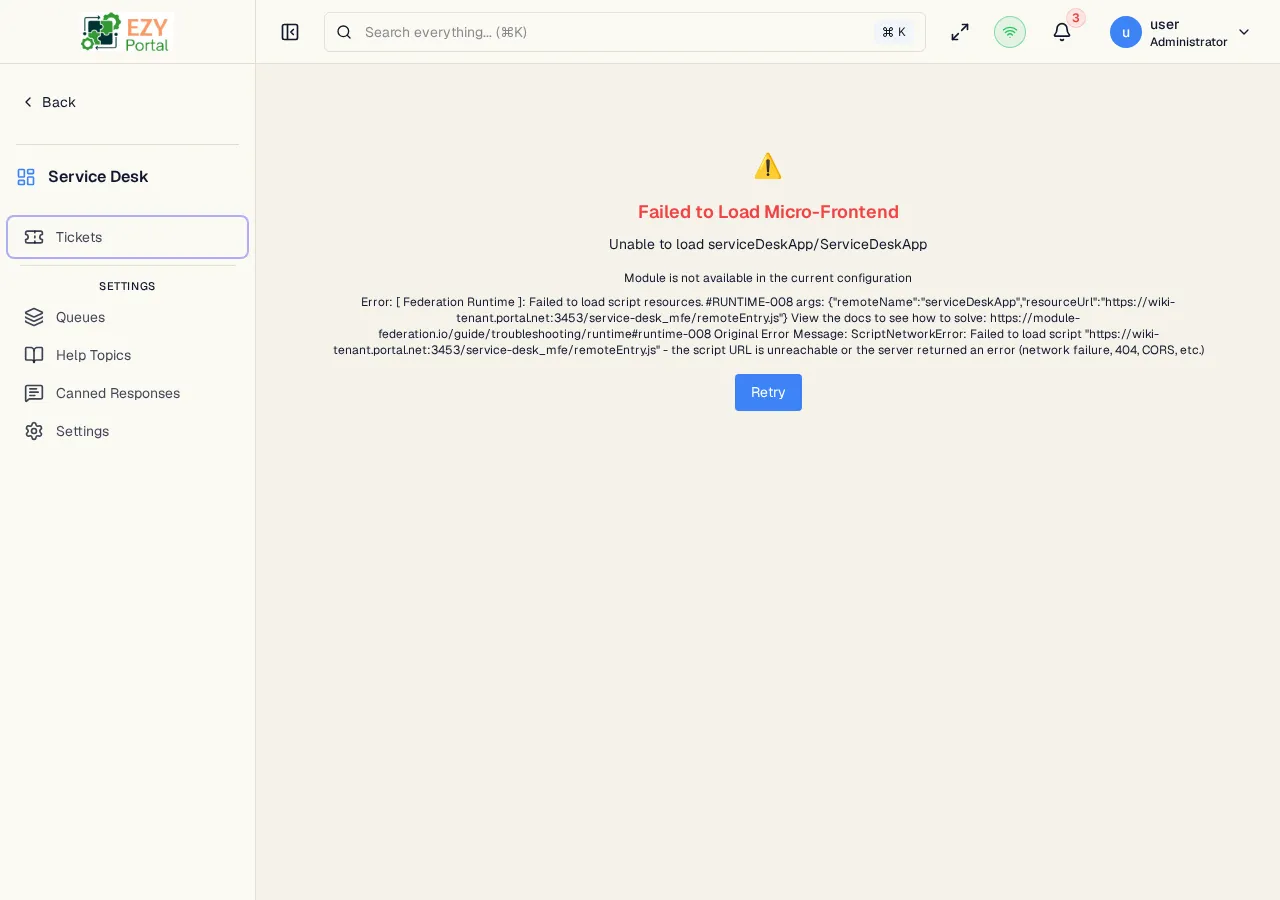Screen dimensions: 1280x900
Task: Click the Tickets ticket icon
Action: tap(34, 237)
